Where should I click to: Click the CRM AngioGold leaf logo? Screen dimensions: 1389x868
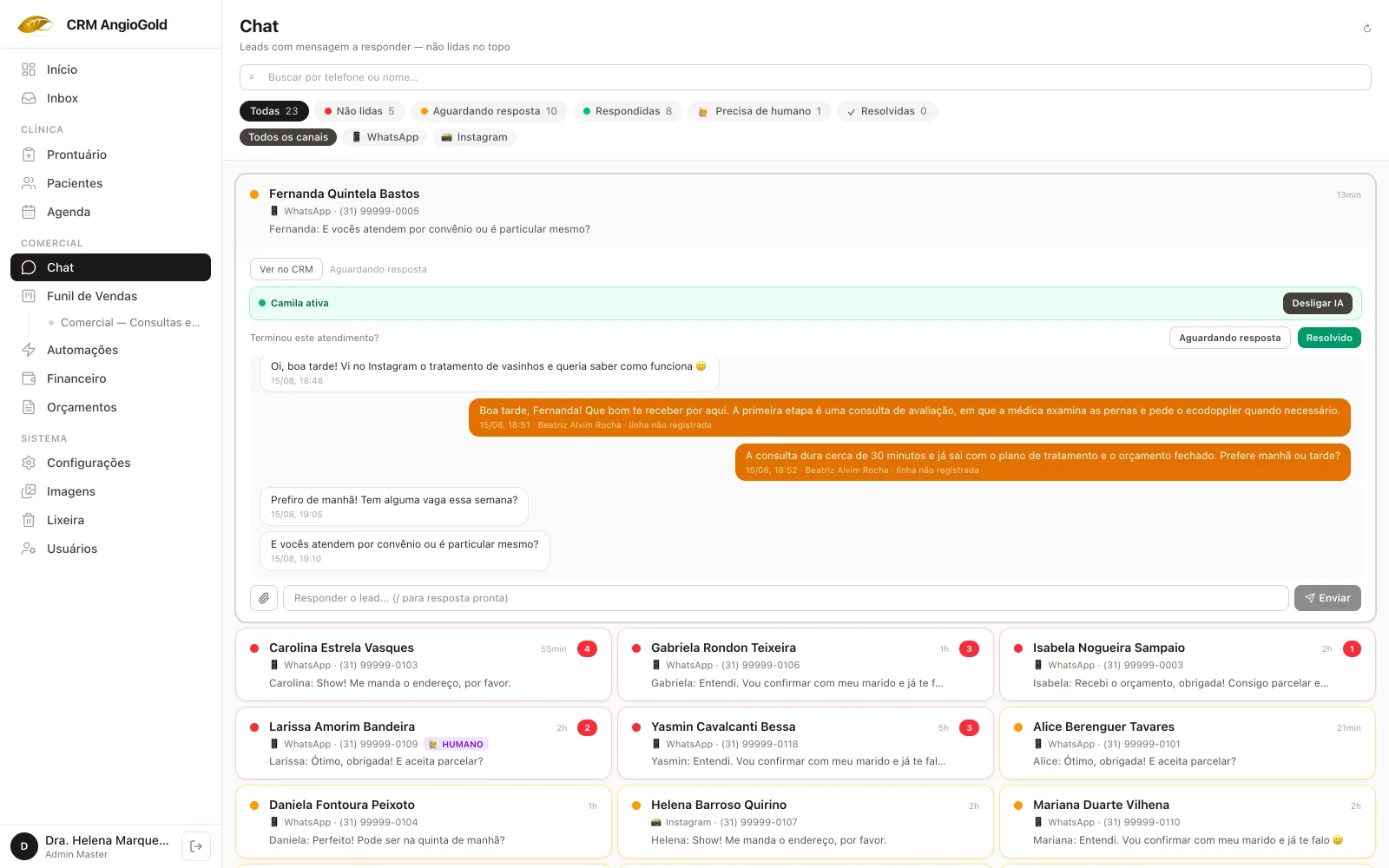36,24
